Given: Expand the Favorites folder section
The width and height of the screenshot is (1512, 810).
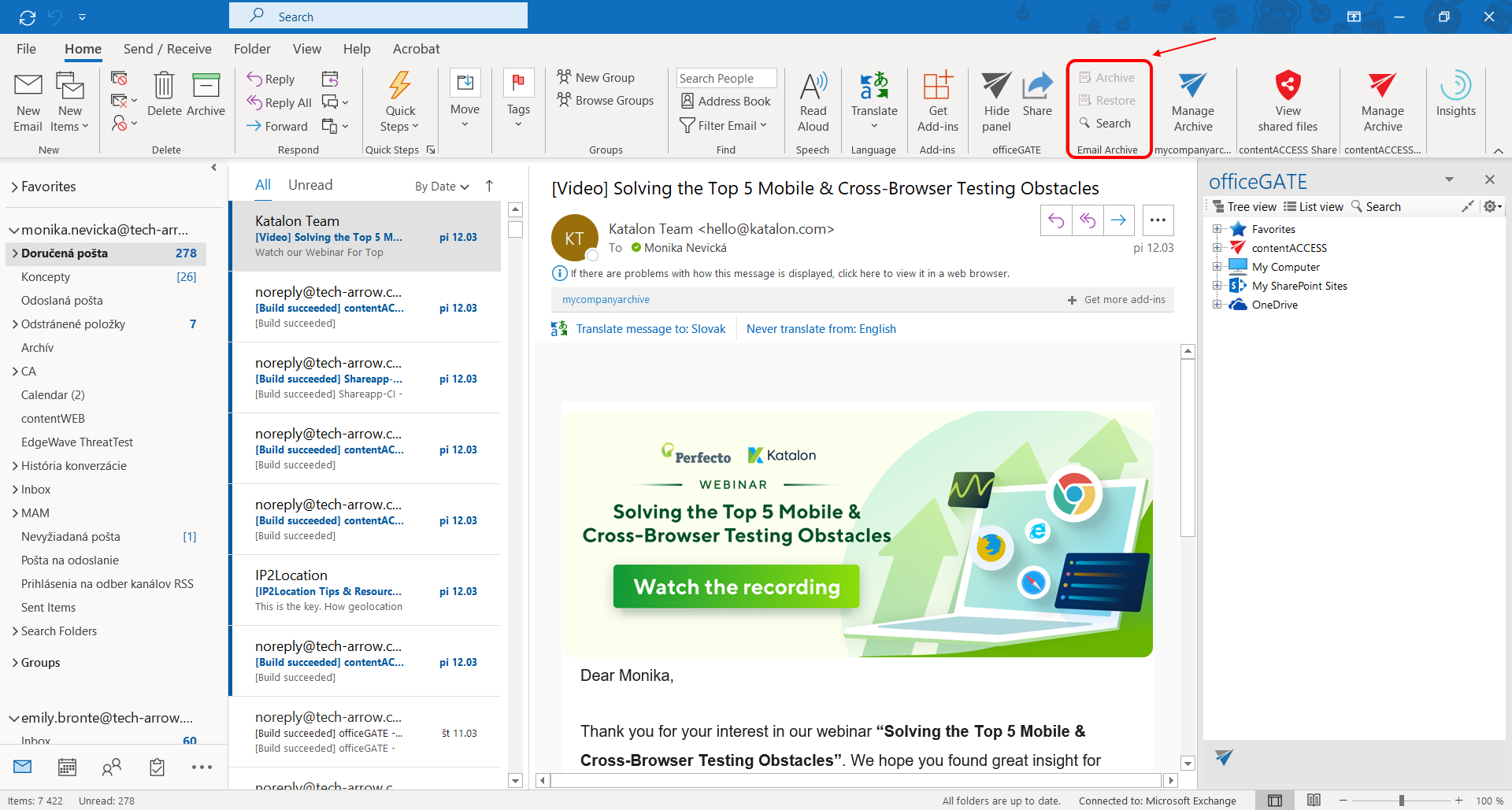Looking at the screenshot, I should click(15, 187).
